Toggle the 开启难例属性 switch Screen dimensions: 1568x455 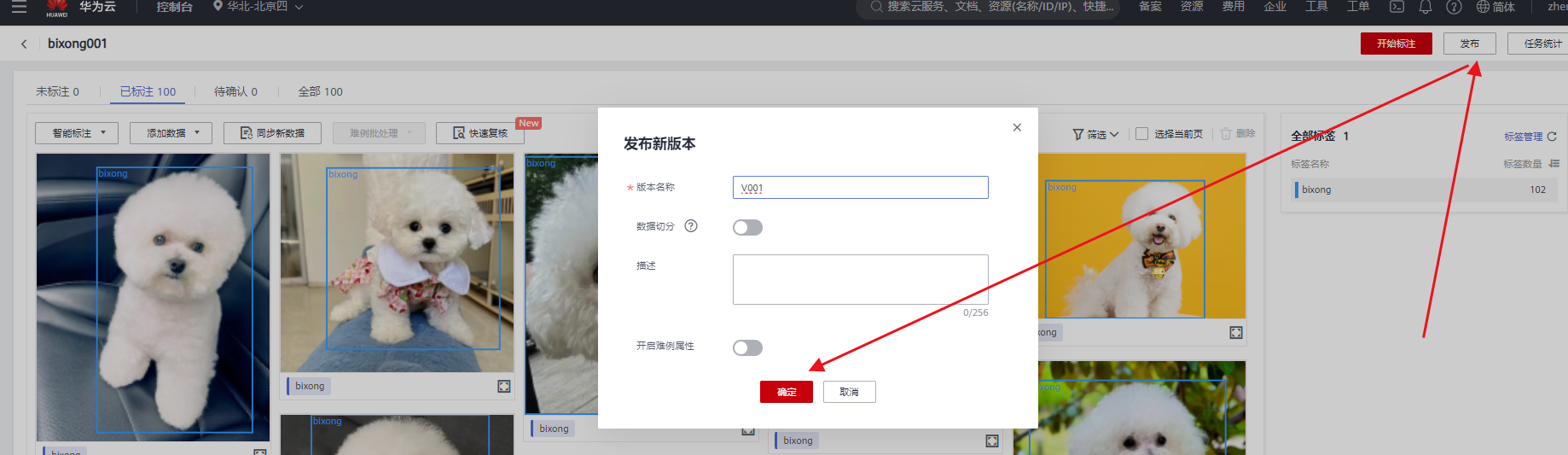747,347
